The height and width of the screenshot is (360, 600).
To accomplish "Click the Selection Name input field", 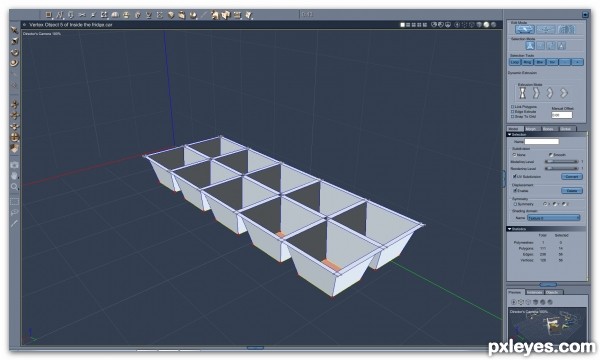I will click(x=541, y=142).
